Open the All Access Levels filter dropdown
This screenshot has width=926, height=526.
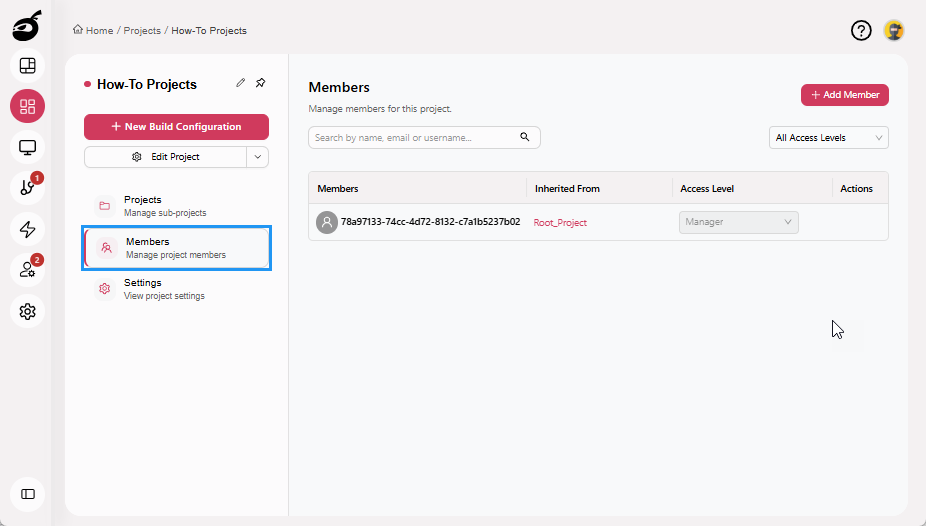[x=829, y=138]
